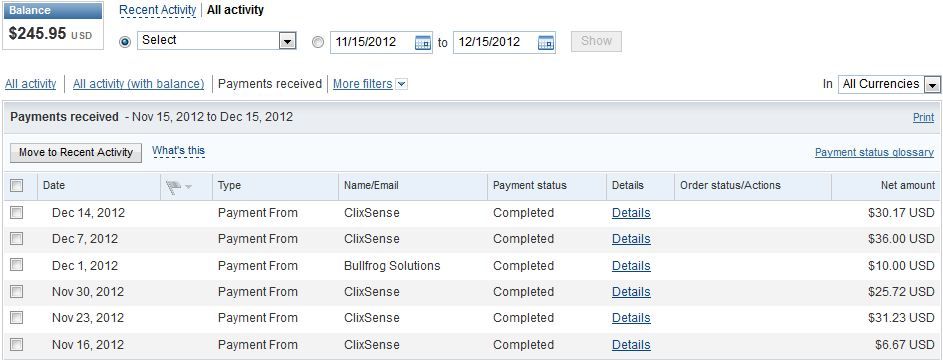Choose the All activity filter link
The image size is (943, 360).
(31, 84)
